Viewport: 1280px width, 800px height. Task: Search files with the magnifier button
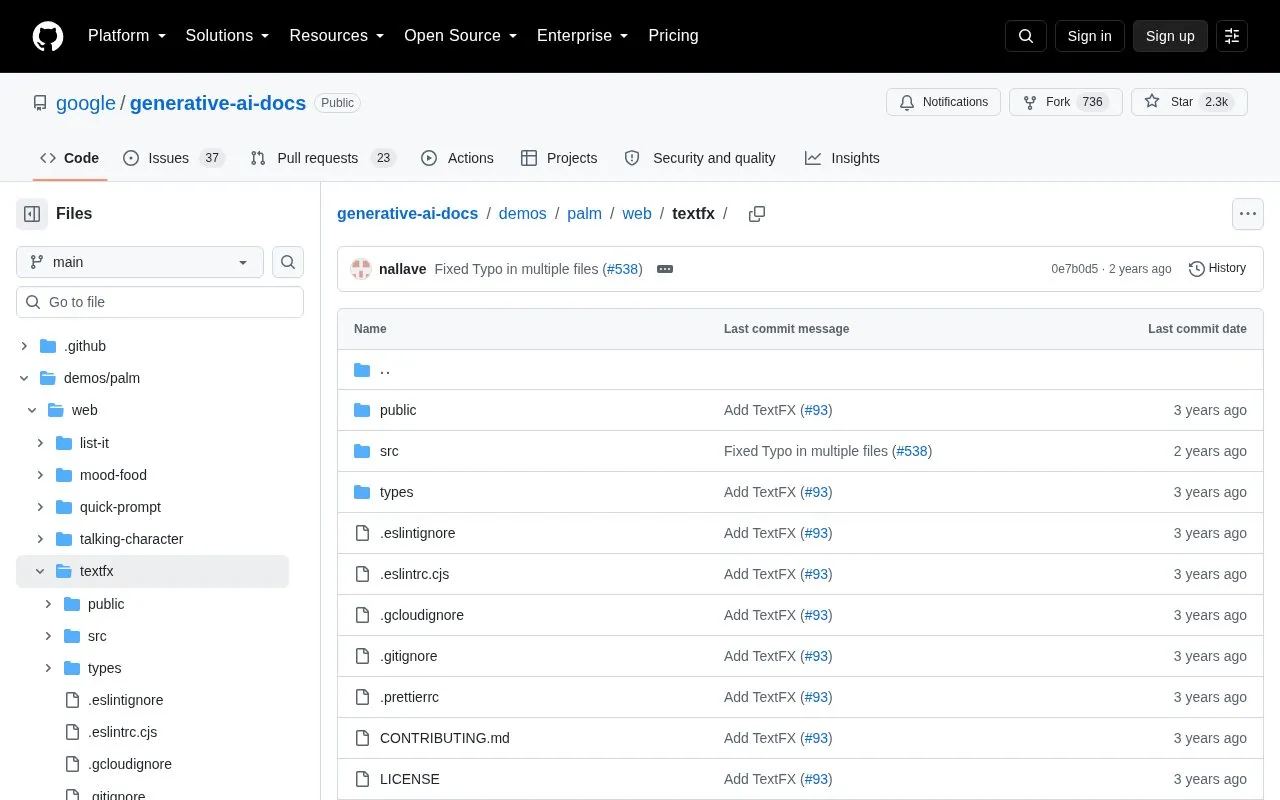[x=288, y=262]
